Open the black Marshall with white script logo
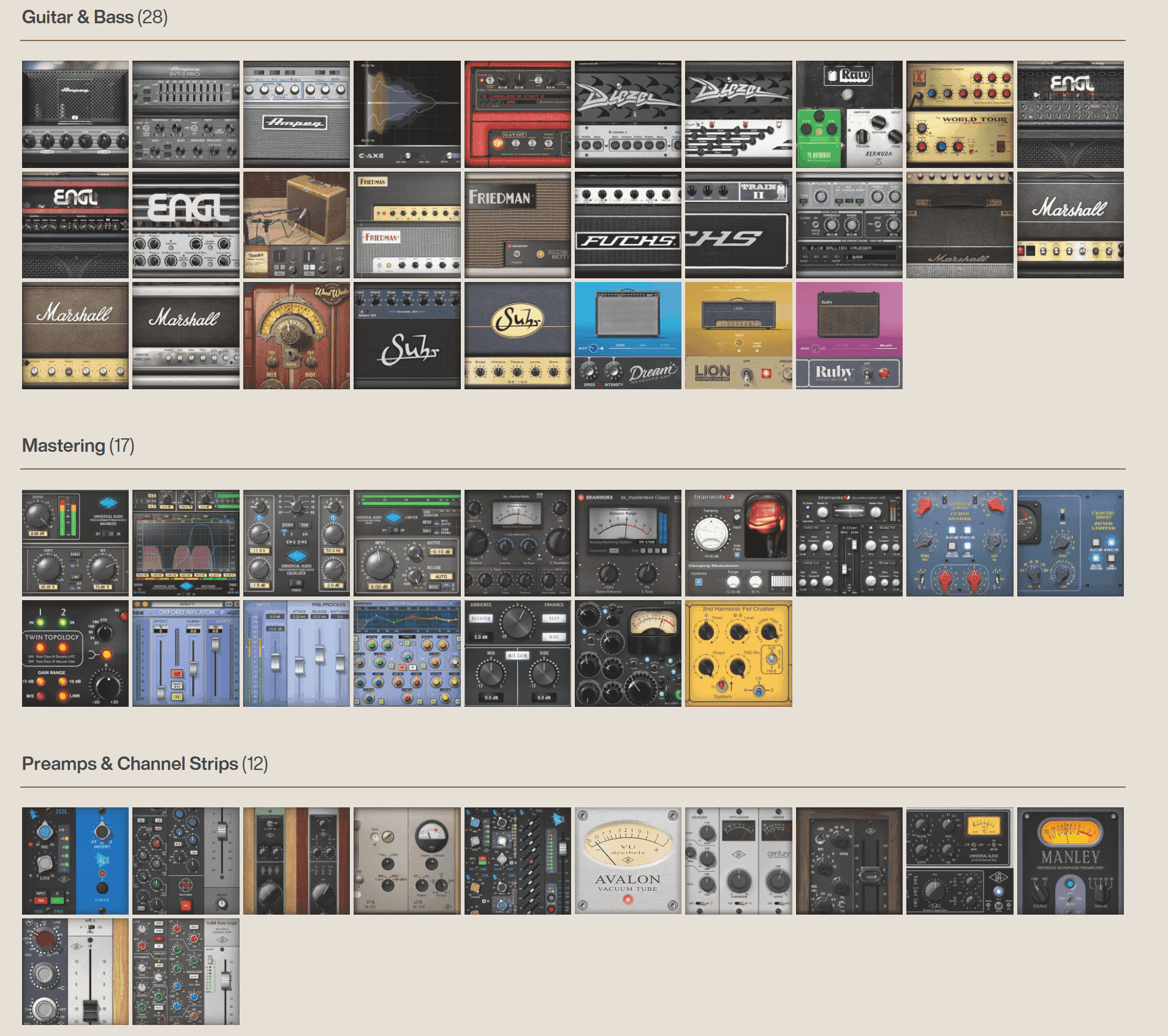 [x=1071, y=225]
